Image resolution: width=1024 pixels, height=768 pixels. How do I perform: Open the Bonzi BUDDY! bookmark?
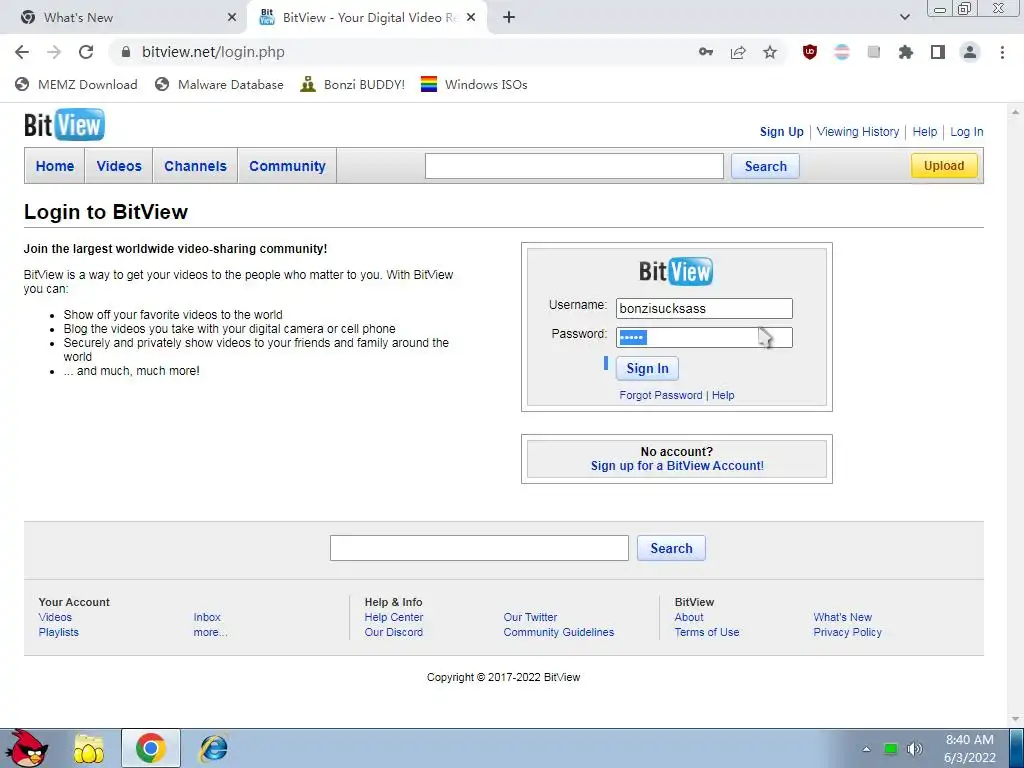(x=353, y=84)
